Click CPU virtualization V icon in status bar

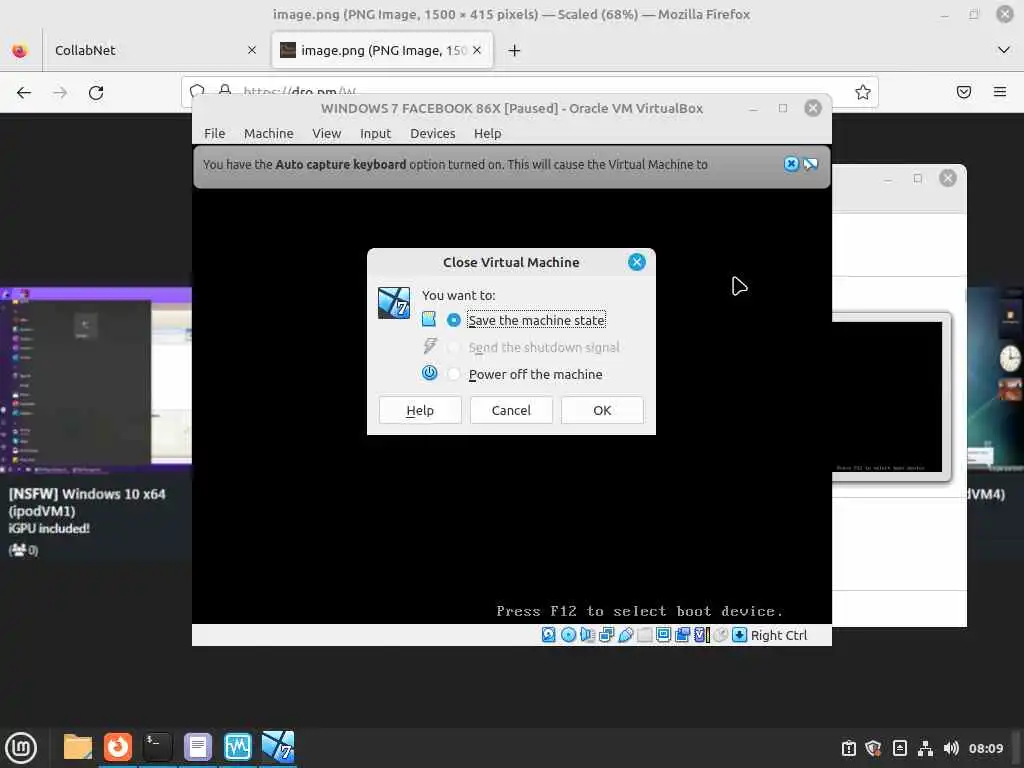tap(701, 635)
